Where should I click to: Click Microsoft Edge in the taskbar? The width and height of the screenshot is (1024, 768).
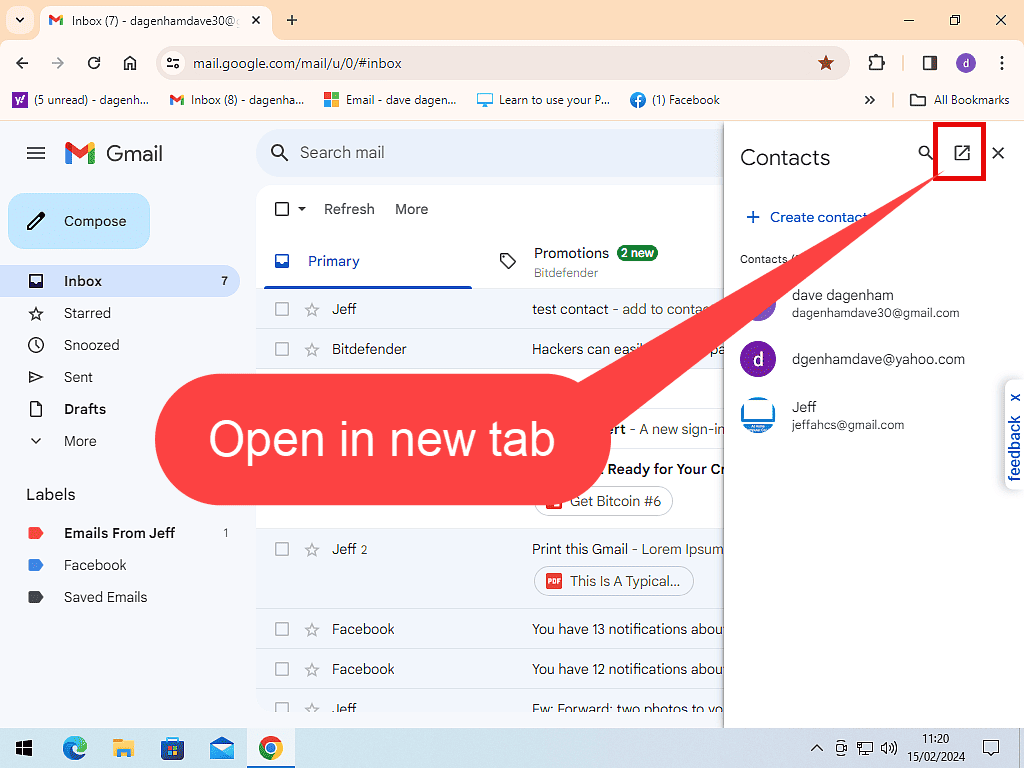coord(75,747)
